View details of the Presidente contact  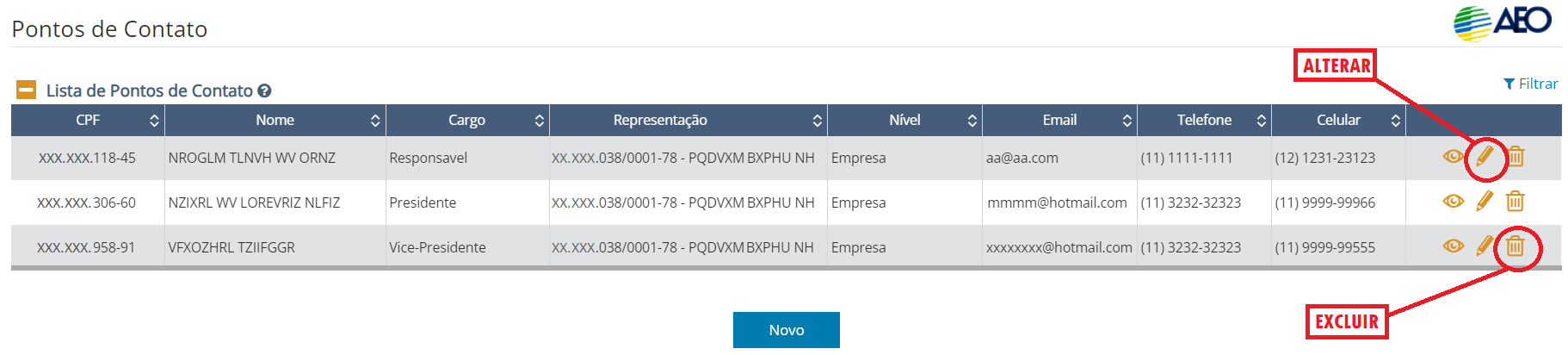(1453, 202)
